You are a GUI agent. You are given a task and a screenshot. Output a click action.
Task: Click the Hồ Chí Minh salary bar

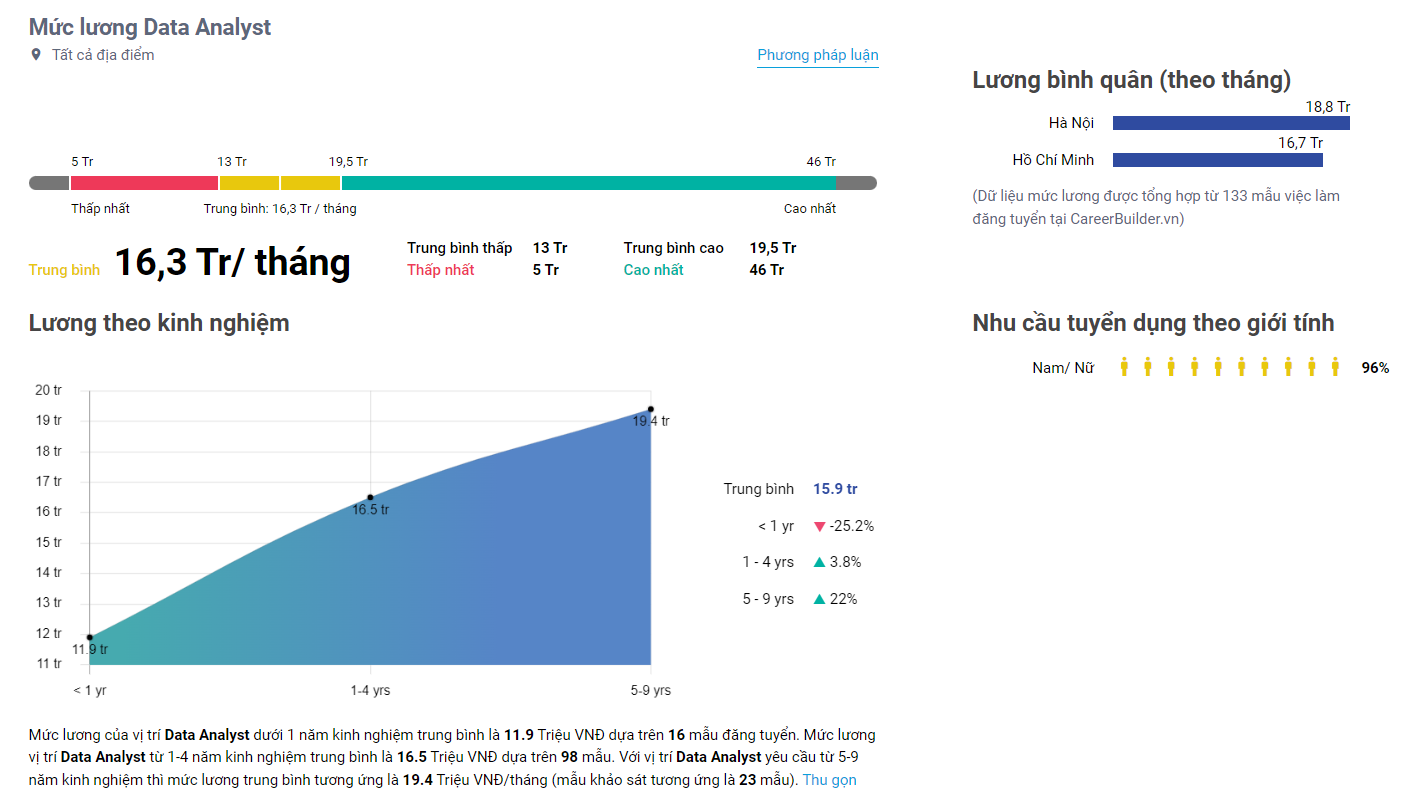[x=1217, y=160]
